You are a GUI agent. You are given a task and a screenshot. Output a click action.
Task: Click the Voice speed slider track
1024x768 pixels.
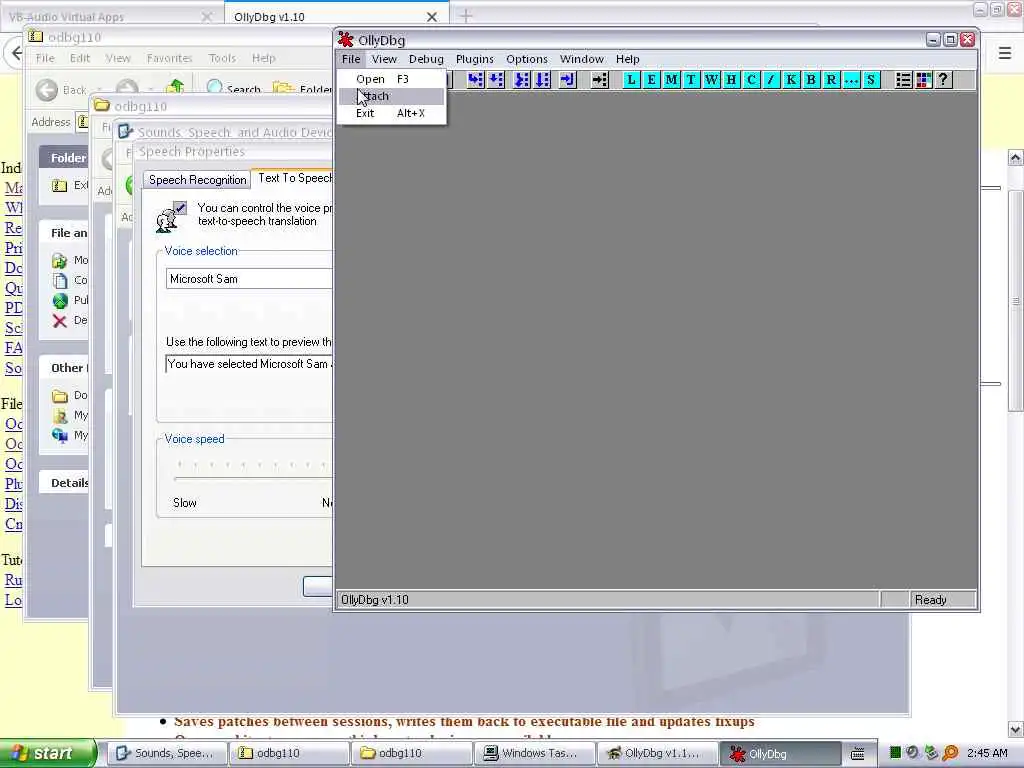pyautogui.click(x=252, y=479)
